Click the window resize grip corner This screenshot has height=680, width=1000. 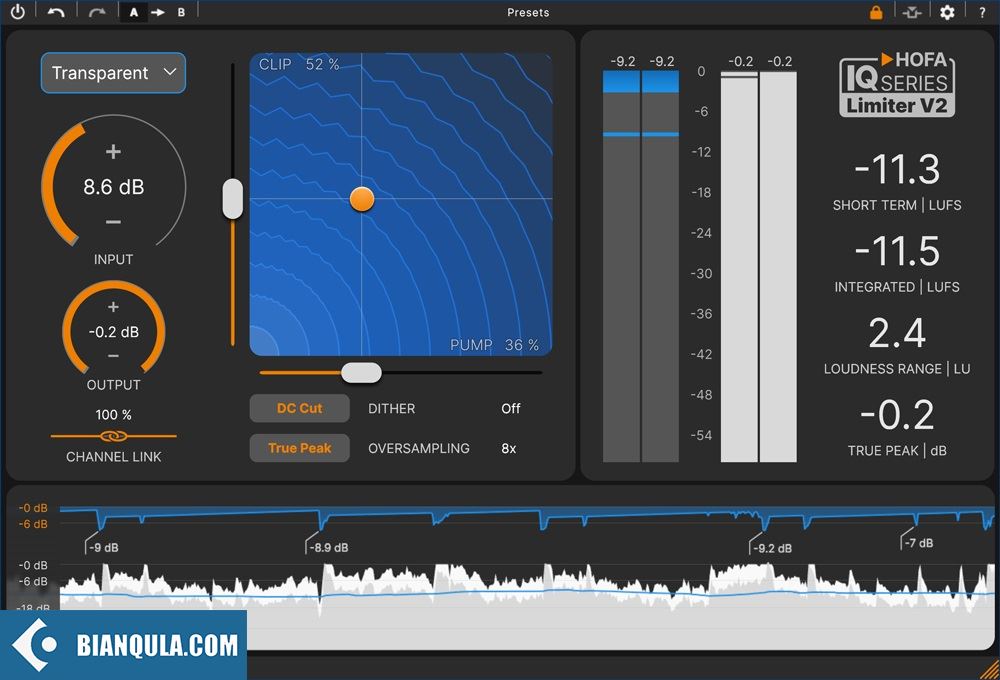click(x=989, y=670)
